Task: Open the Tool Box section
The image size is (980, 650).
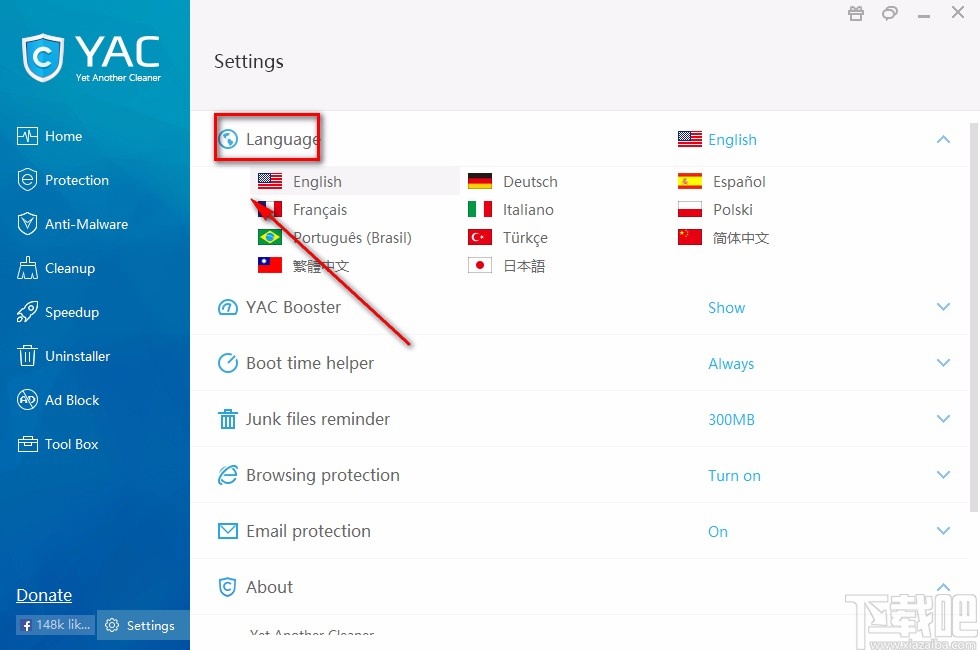Action: [x=58, y=444]
